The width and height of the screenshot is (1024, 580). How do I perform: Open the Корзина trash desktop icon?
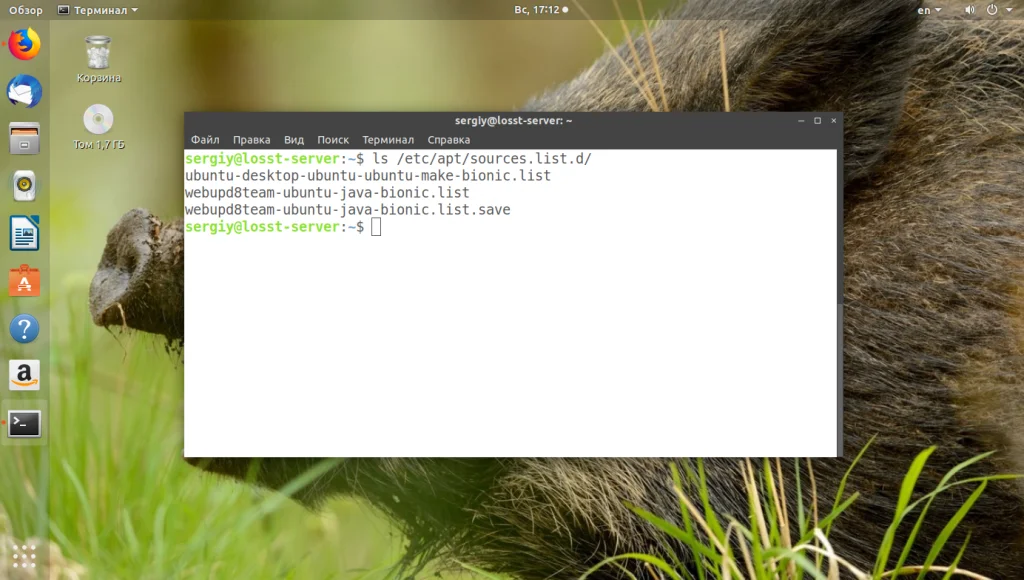click(98, 59)
